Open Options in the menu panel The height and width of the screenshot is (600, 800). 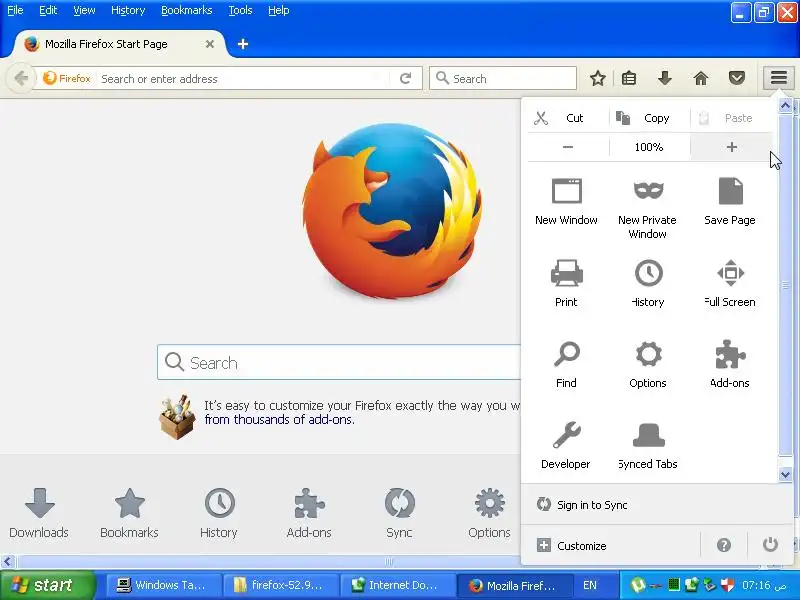(x=648, y=365)
